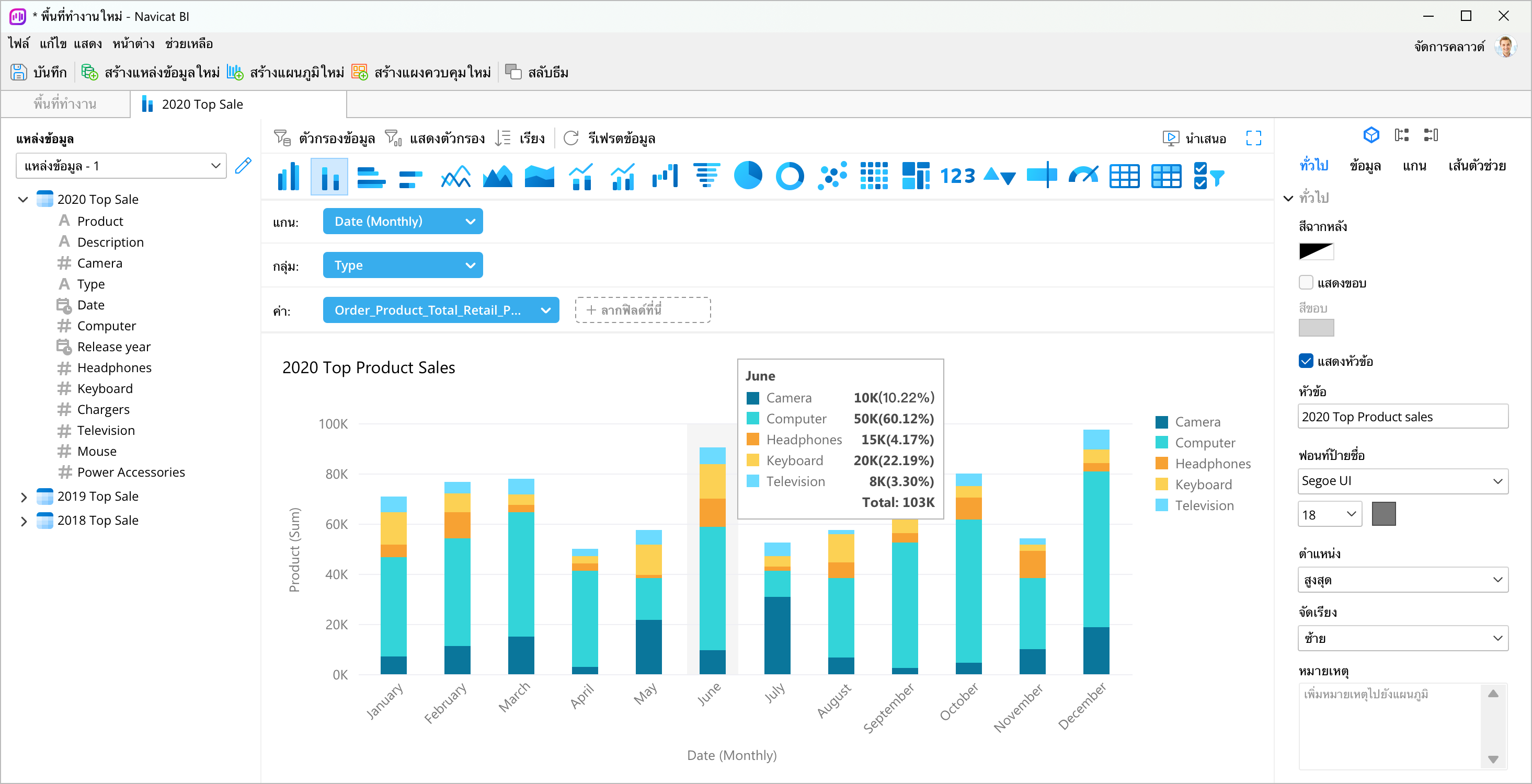Click the fullscreen expand icon

[x=1253, y=139]
